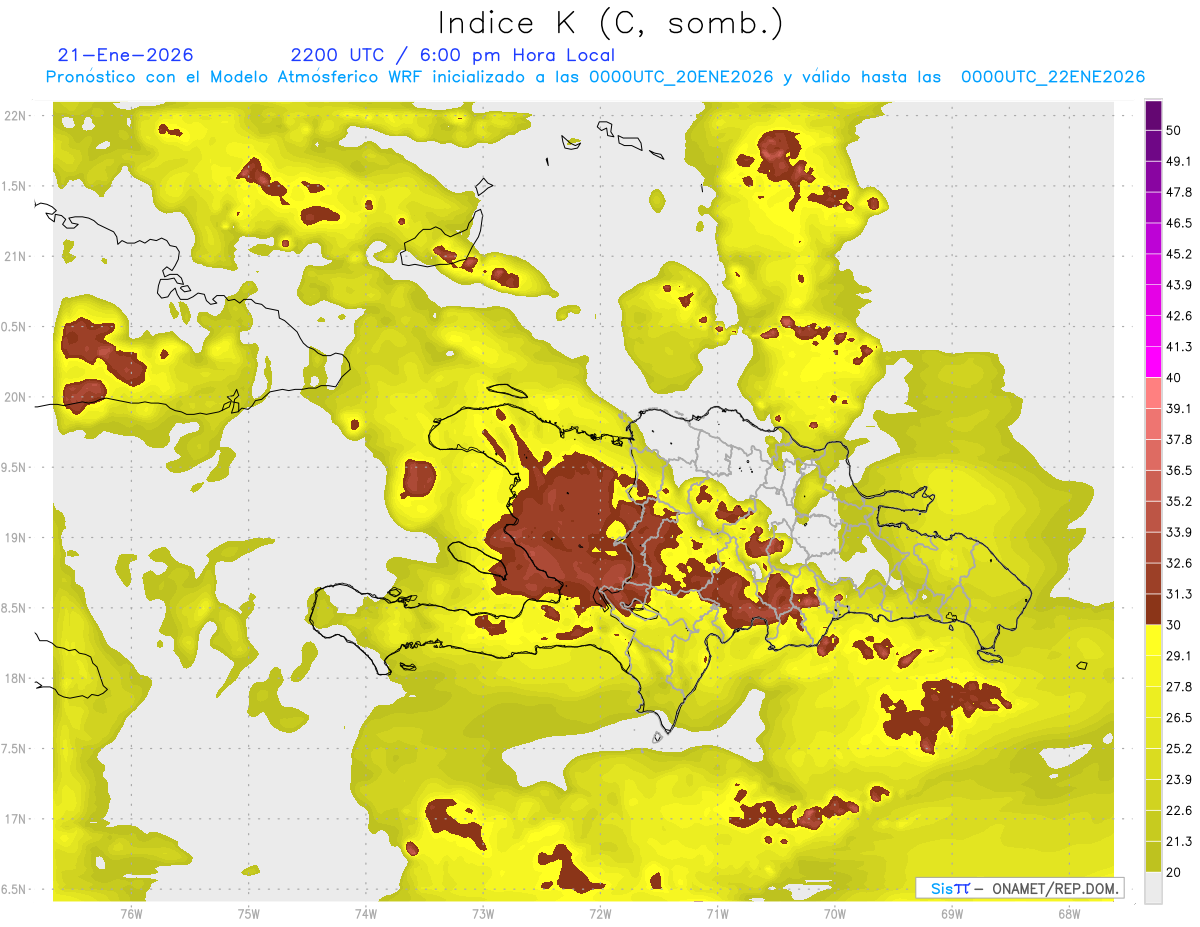Image resolution: width=1200 pixels, height=927 pixels.
Task: Click the title "Indice K (C, somb.)"
Action: point(610,23)
